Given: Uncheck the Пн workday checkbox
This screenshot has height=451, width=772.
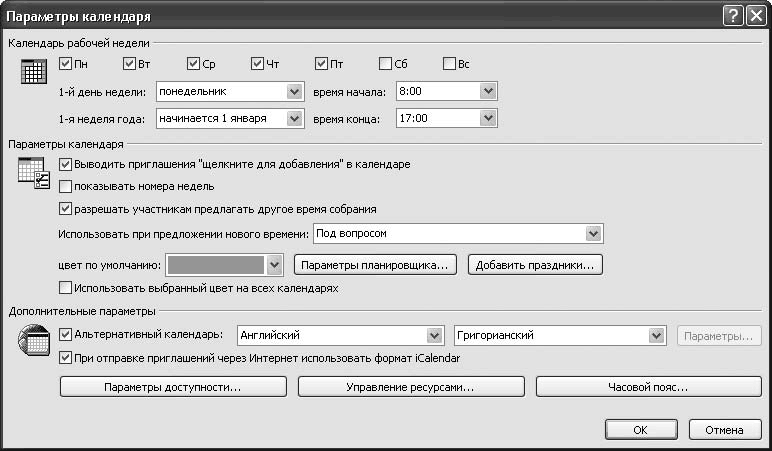Looking at the screenshot, I should 66,64.
